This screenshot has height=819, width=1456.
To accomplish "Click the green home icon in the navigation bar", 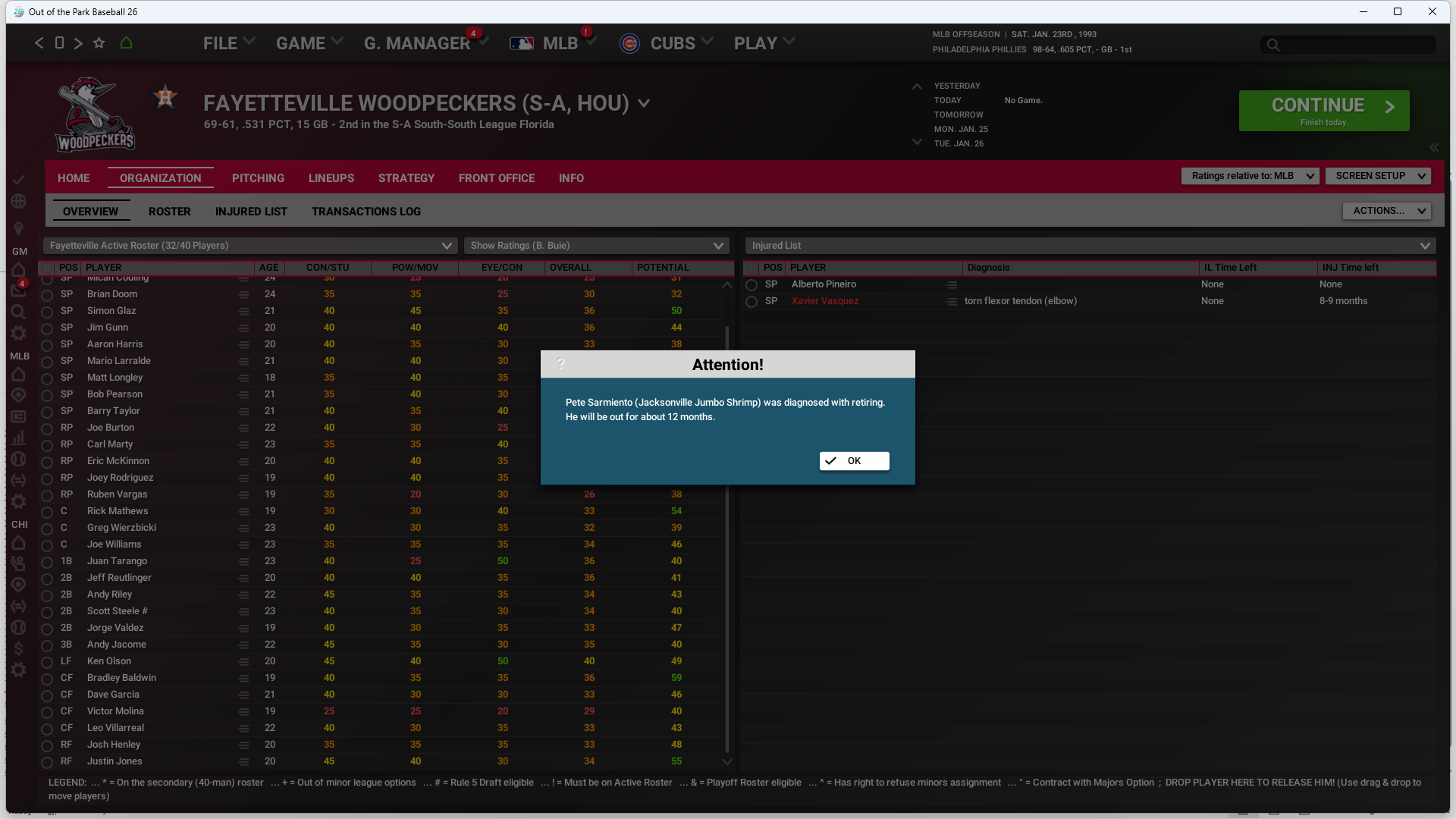I will tap(126, 43).
